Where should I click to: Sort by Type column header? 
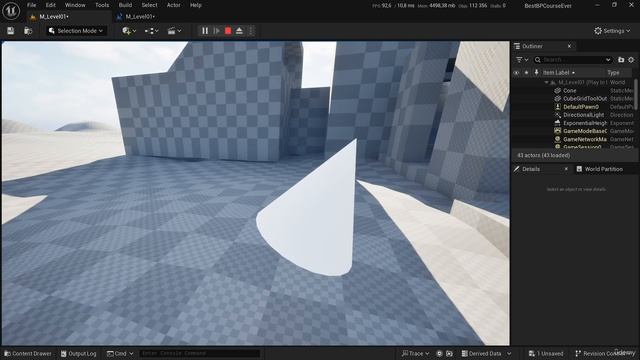coord(613,73)
